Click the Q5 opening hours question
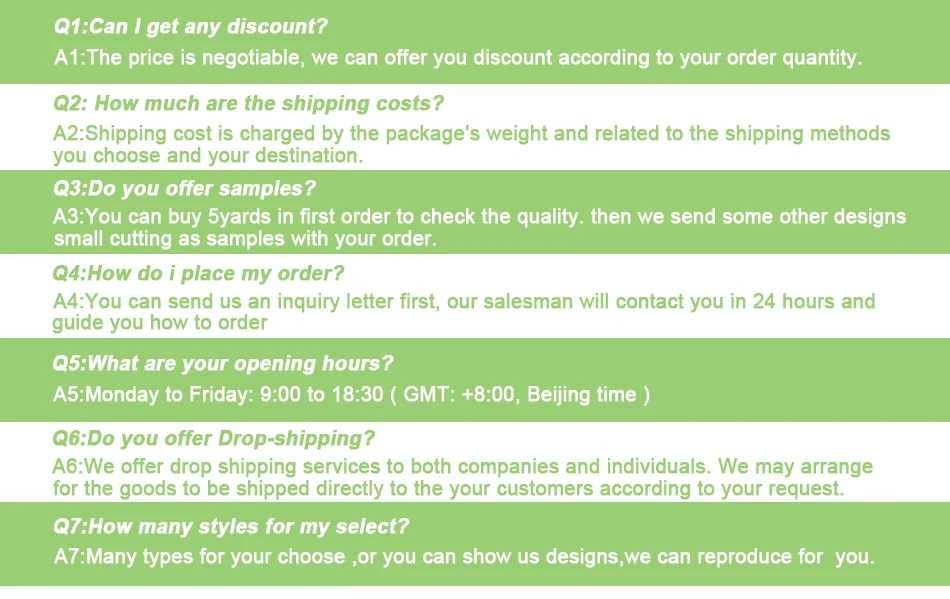The width and height of the screenshot is (950, 599). 222,363
